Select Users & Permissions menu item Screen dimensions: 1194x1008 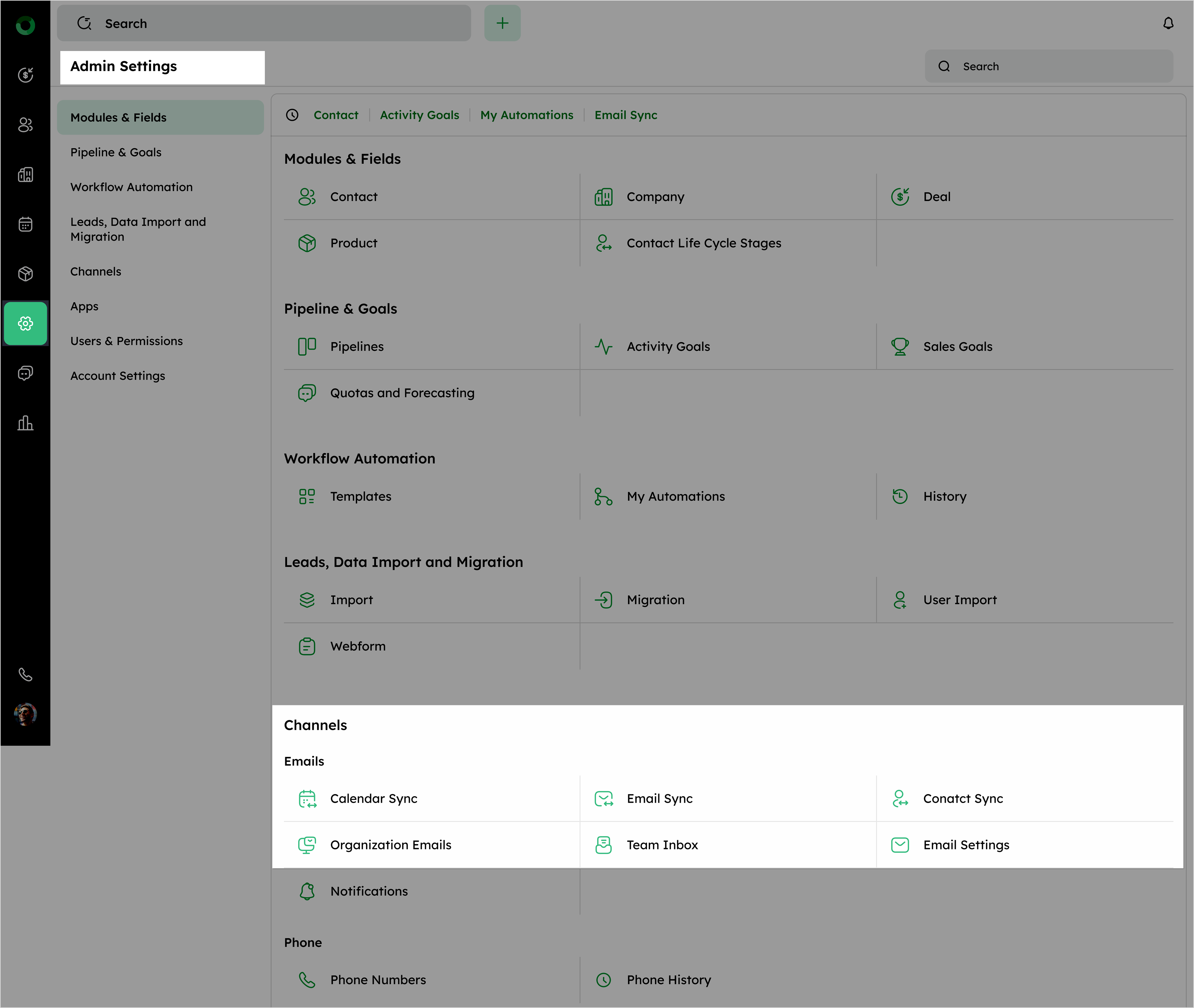pyautogui.click(x=126, y=341)
